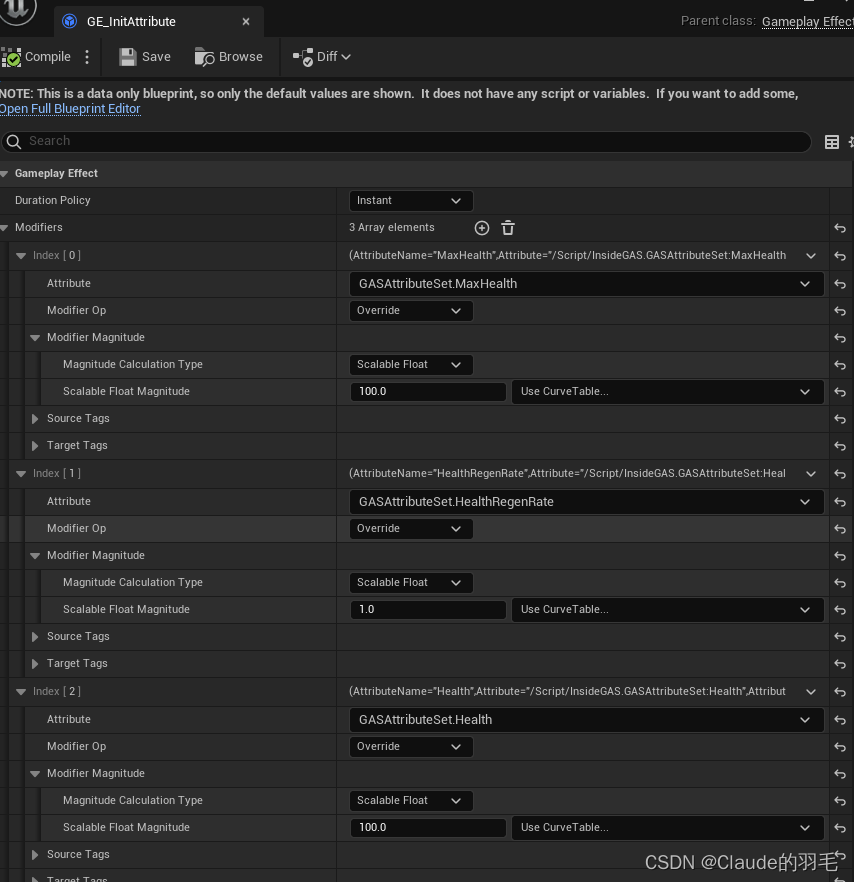Screen dimensions: 854x882
Task: Collapse Index [ 2 ] modifier
Action: [x=21, y=692]
